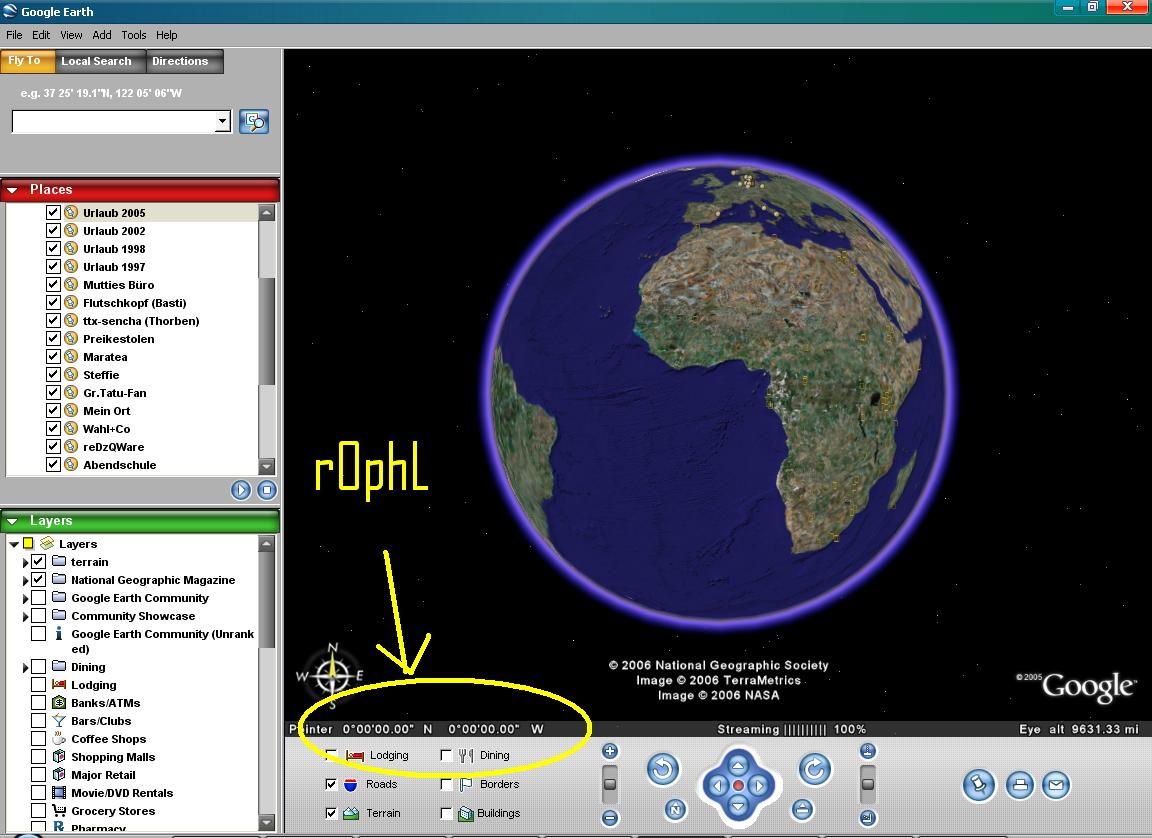
Task: Click the zoom slider handle
Action: point(610,781)
